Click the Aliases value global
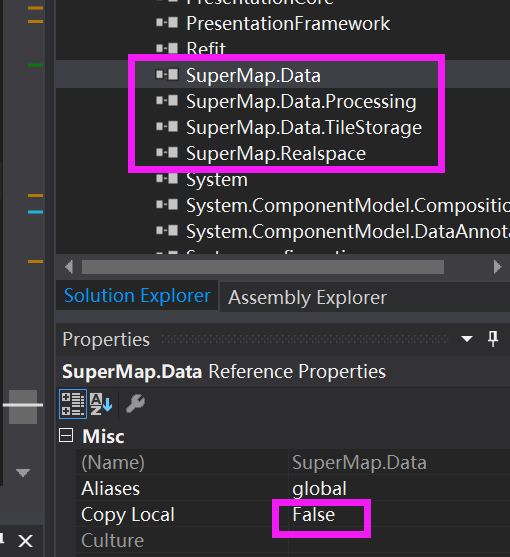 (x=319, y=489)
